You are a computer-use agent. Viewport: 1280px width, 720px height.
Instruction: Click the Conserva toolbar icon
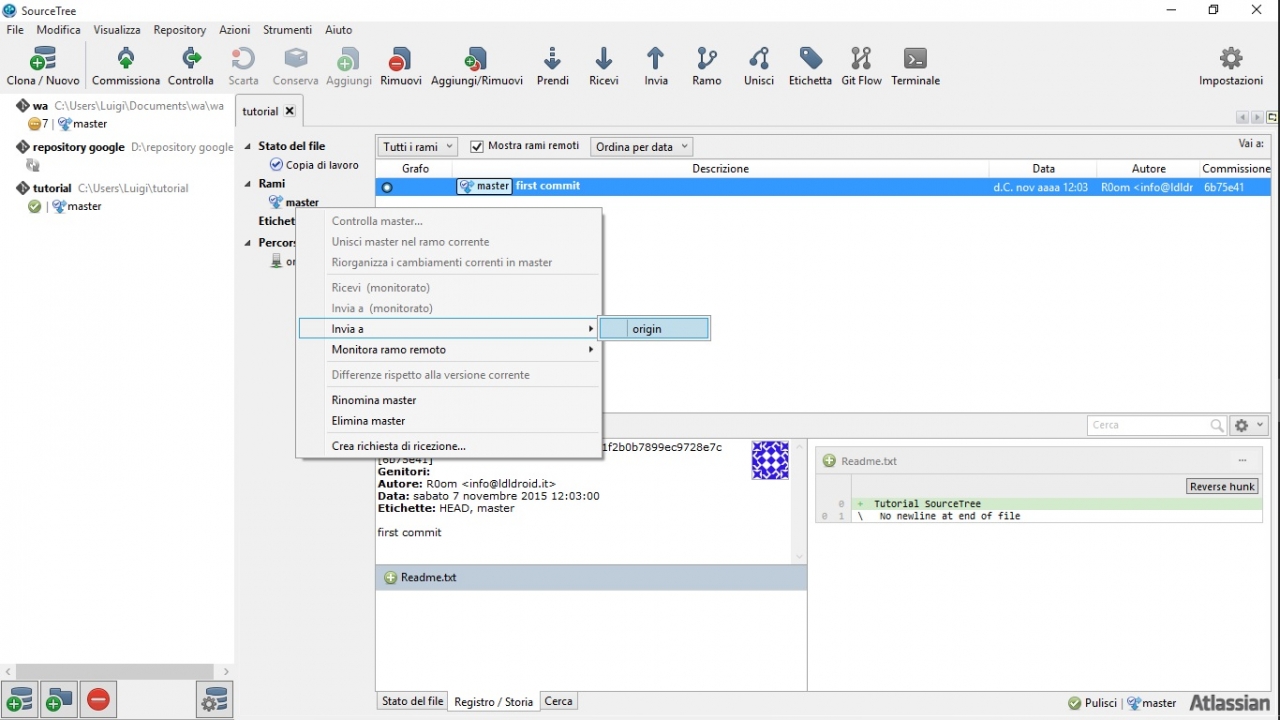(295, 59)
